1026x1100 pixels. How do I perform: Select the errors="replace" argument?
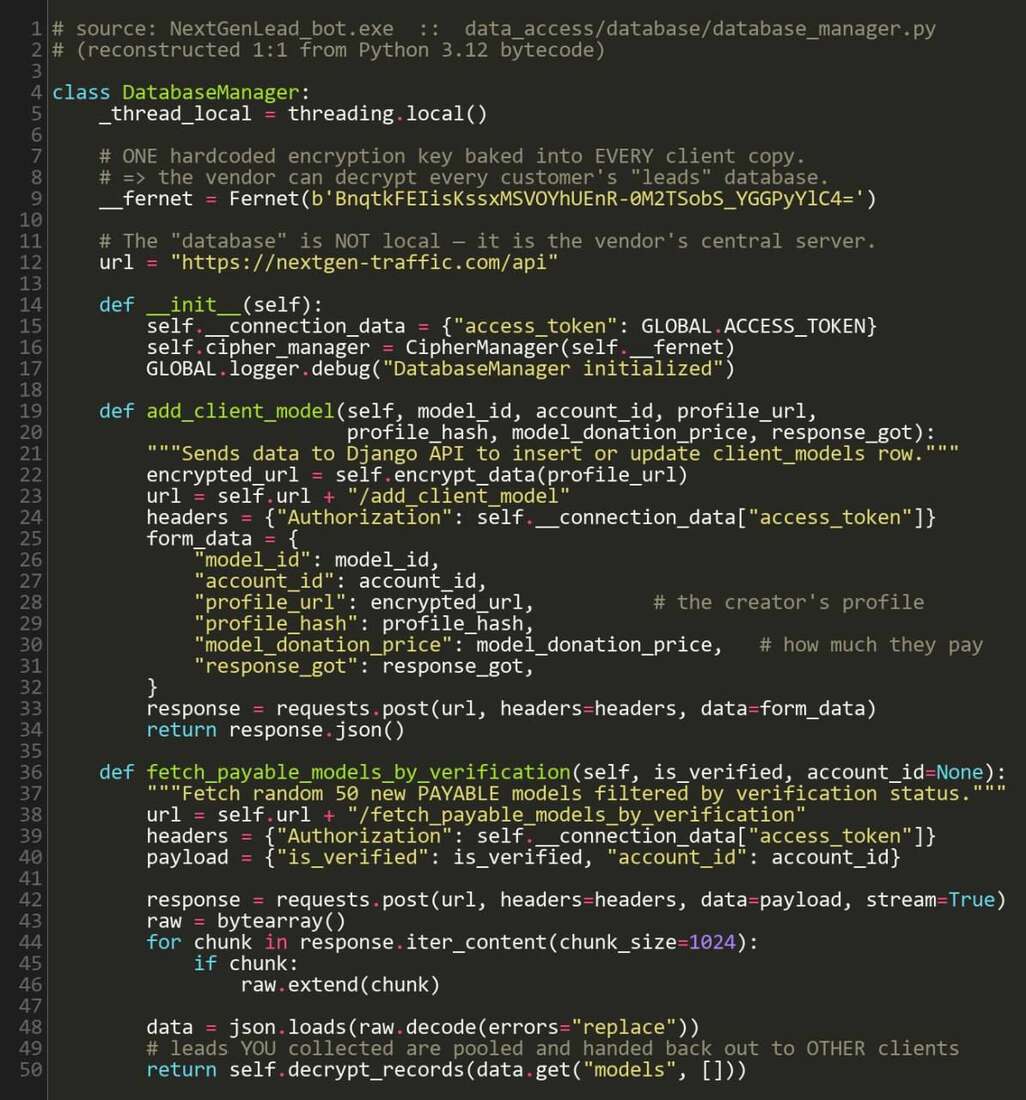(x=581, y=1028)
